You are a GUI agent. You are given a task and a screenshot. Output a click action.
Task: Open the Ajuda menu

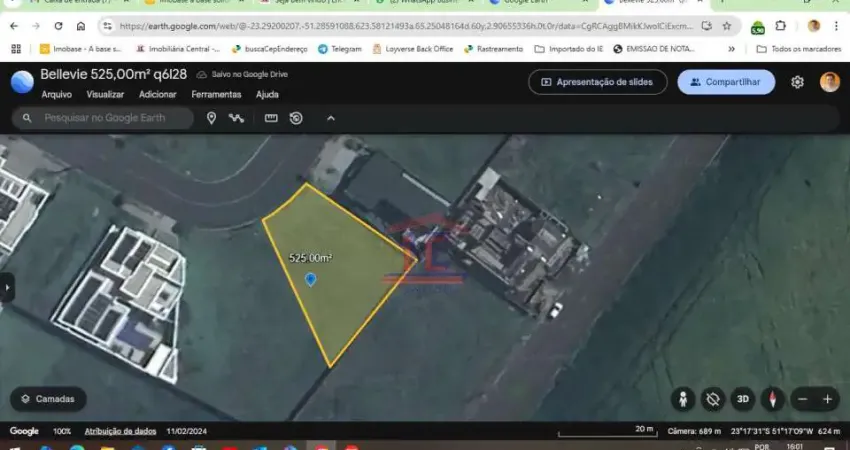tap(267, 94)
